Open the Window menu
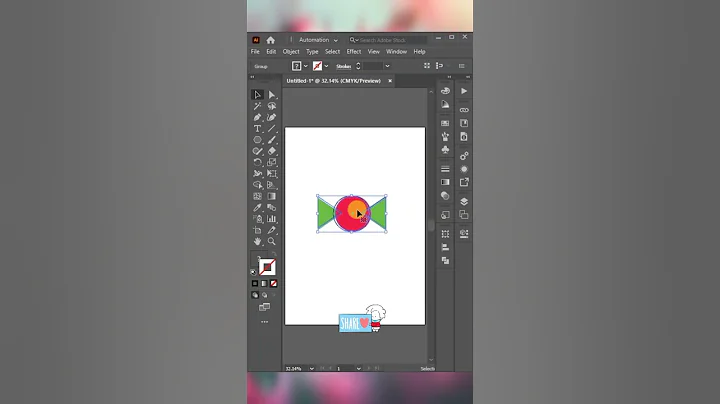This screenshot has width=720, height=404. pyautogui.click(x=396, y=52)
